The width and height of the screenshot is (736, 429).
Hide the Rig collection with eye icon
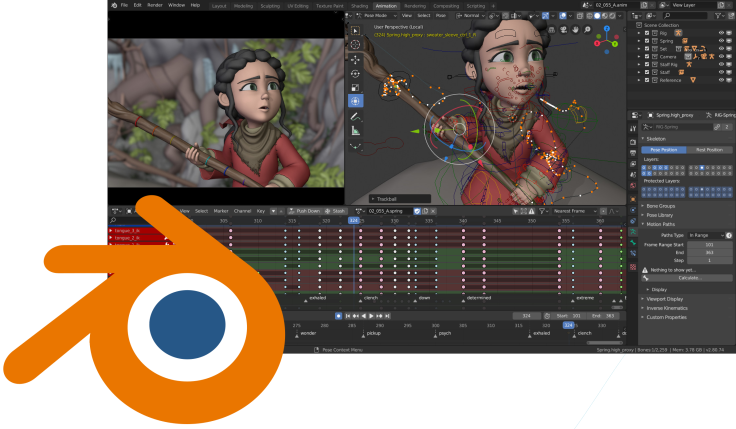click(720, 32)
